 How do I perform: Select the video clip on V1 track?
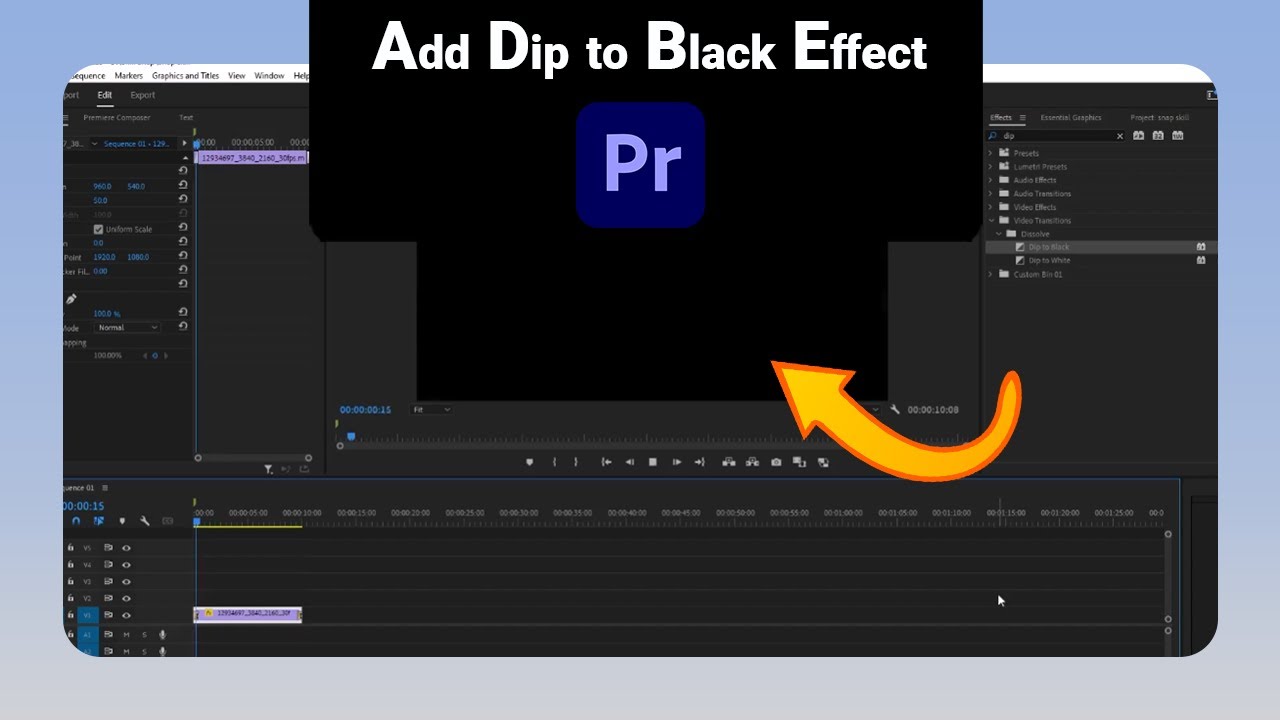pyautogui.click(x=248, y=614)
